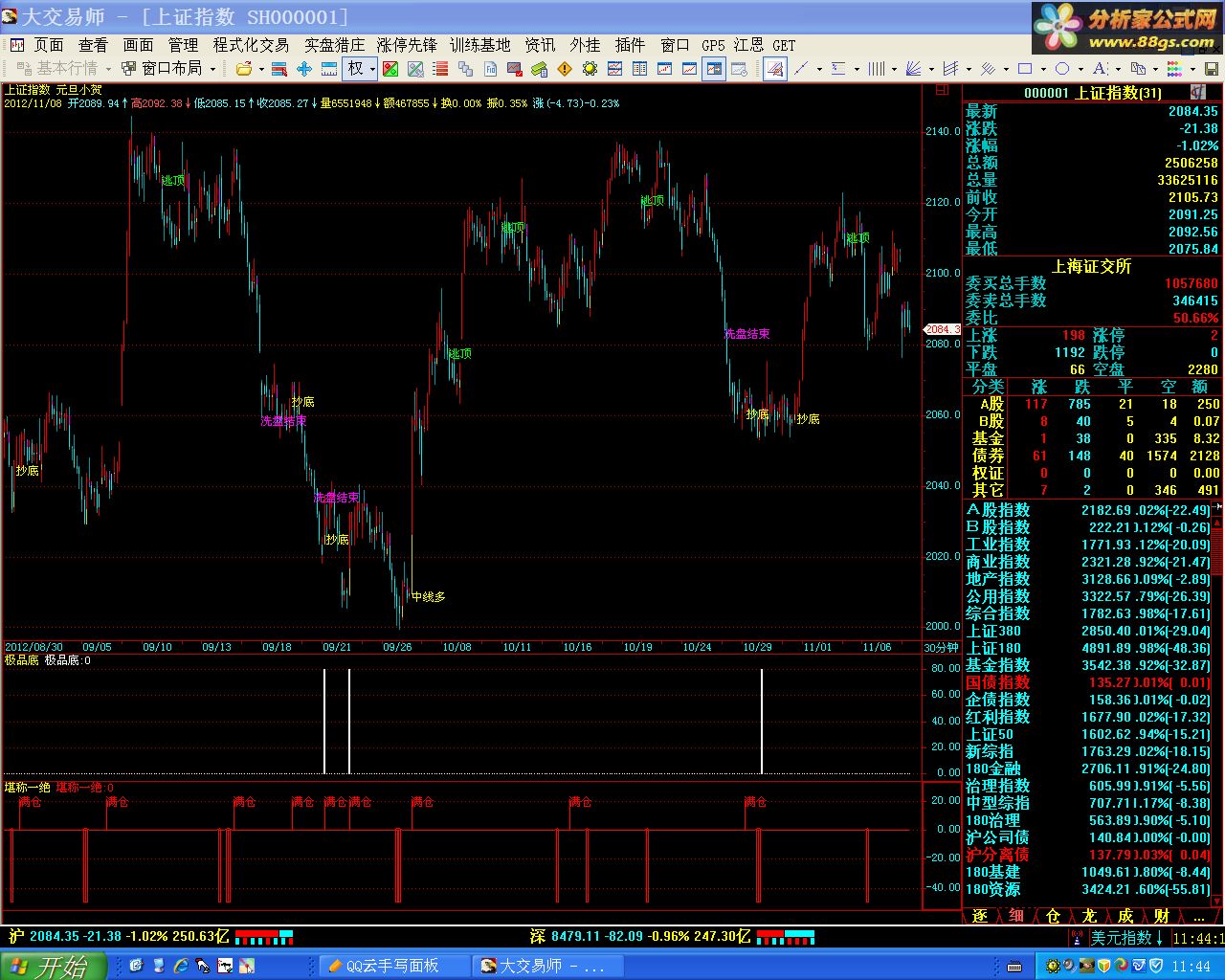Open the 查看 menu
The height and width of the screenshot is (980, 1225).
93,45
